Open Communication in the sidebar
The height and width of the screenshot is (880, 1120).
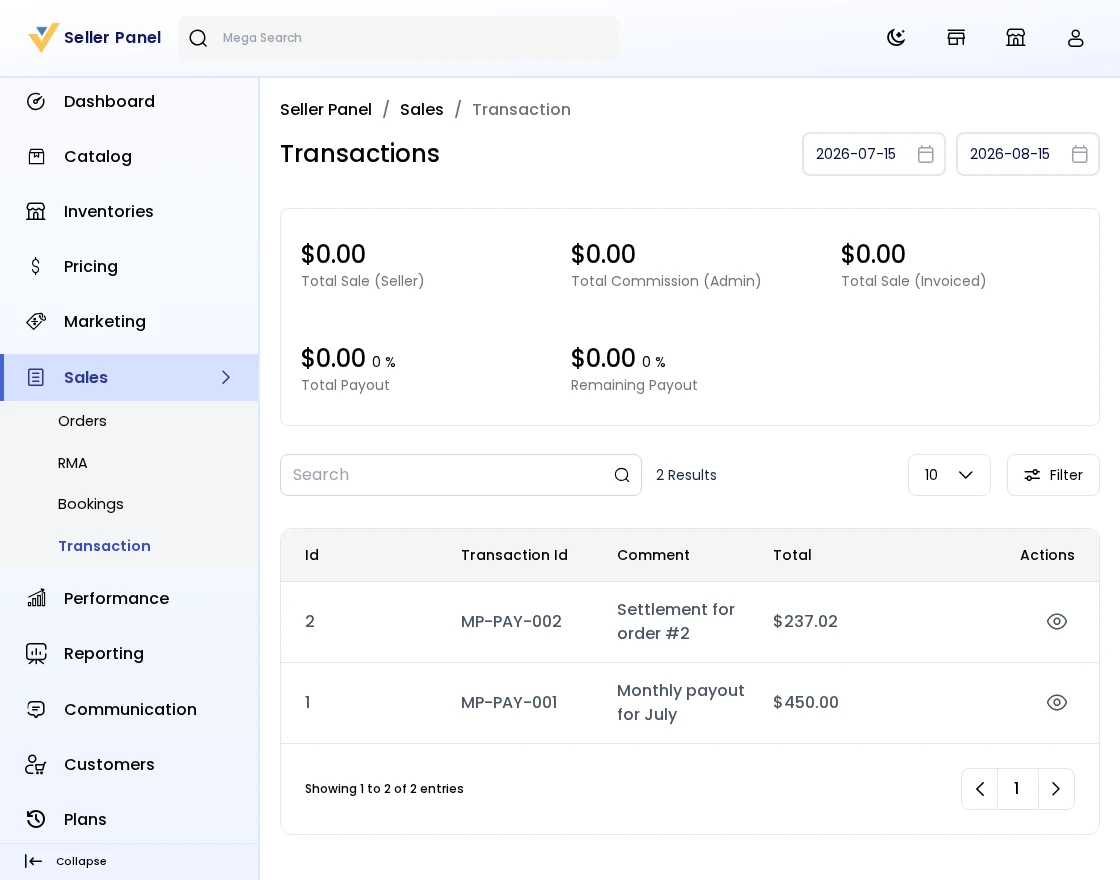click(129, 709)
